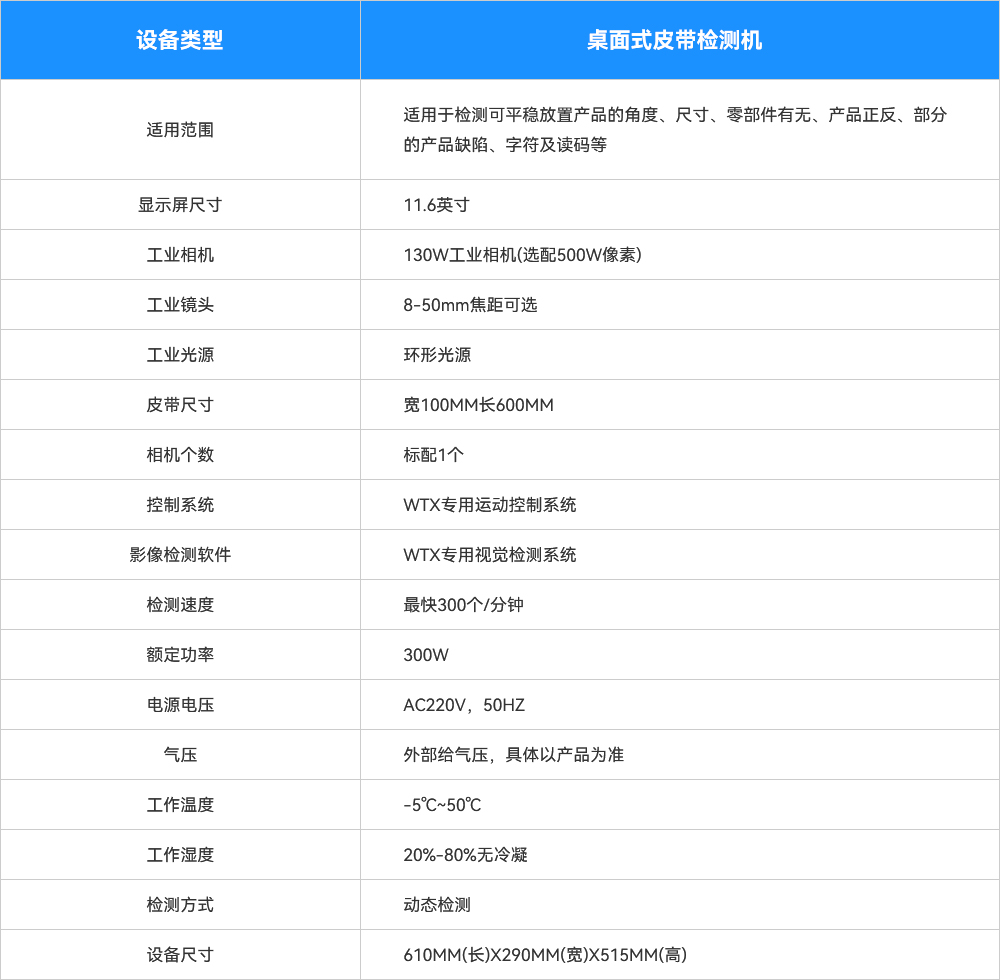The width and height of the screenshot is (1000, 980).
Task: Click the 300W rated power value
Action: click(426, 655)
